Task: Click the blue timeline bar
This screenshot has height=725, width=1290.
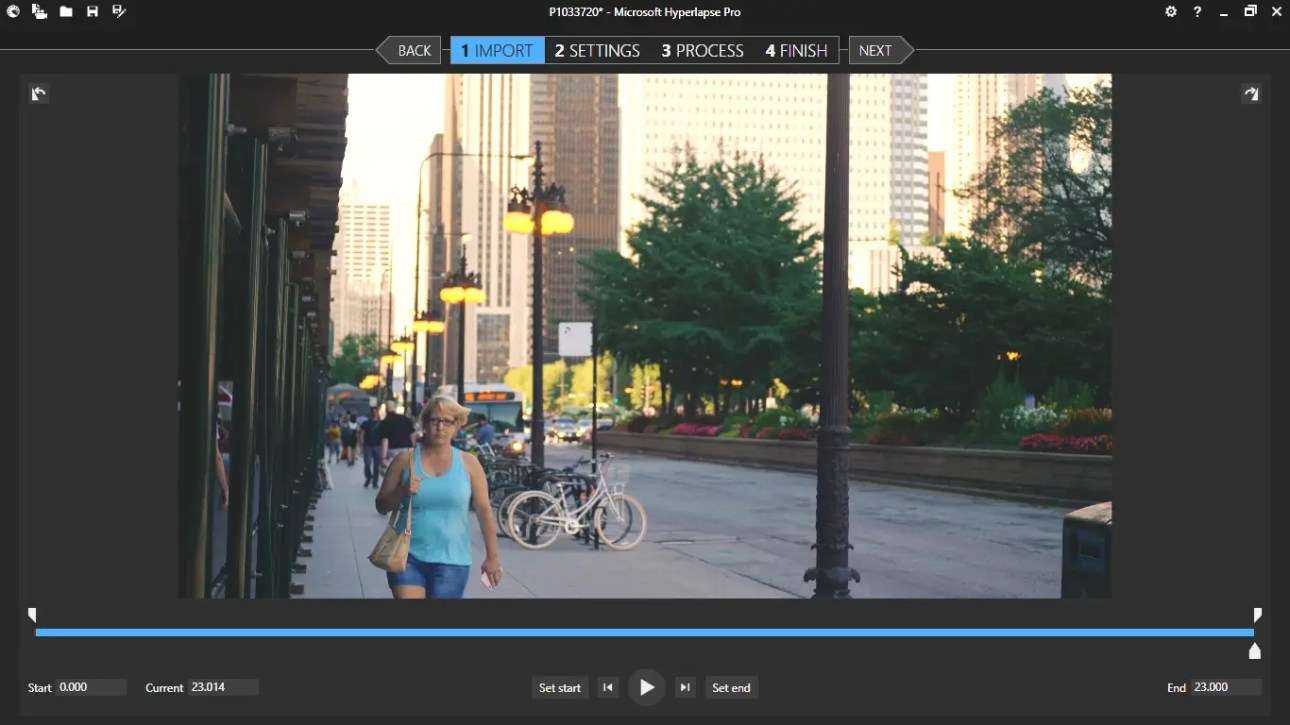Action: (644, 632)
